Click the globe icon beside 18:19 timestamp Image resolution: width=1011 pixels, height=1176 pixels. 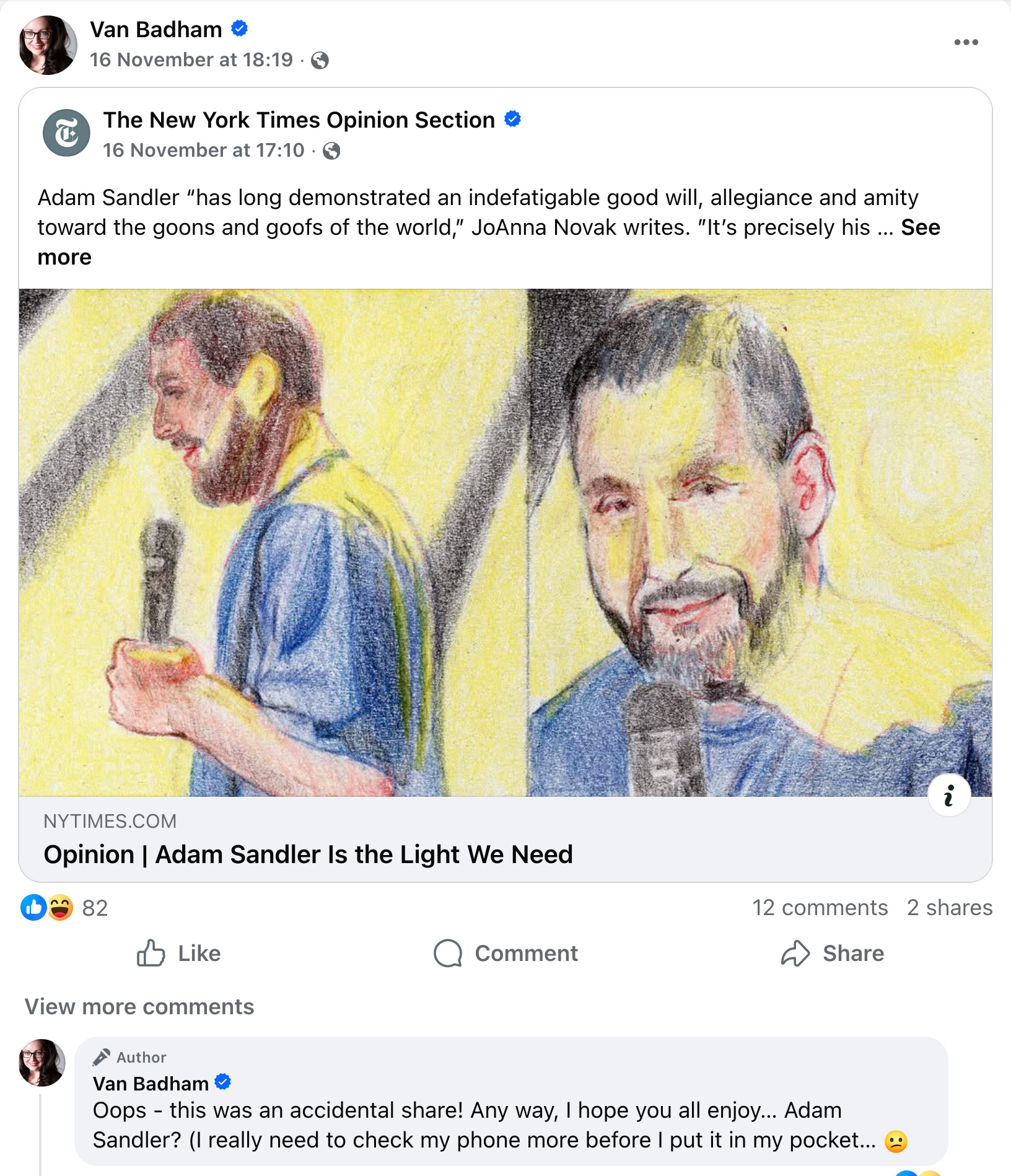click(320, 60)
